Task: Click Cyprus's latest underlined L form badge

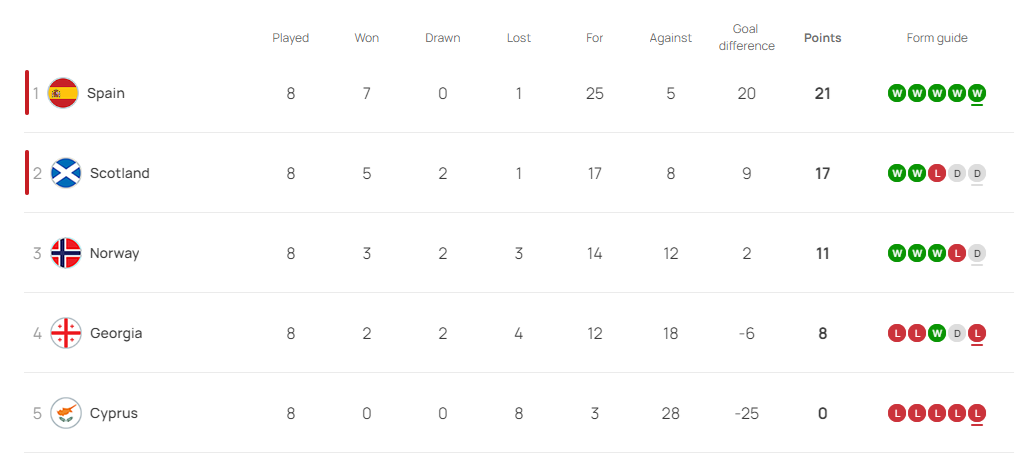Action: tap(978, 413)
